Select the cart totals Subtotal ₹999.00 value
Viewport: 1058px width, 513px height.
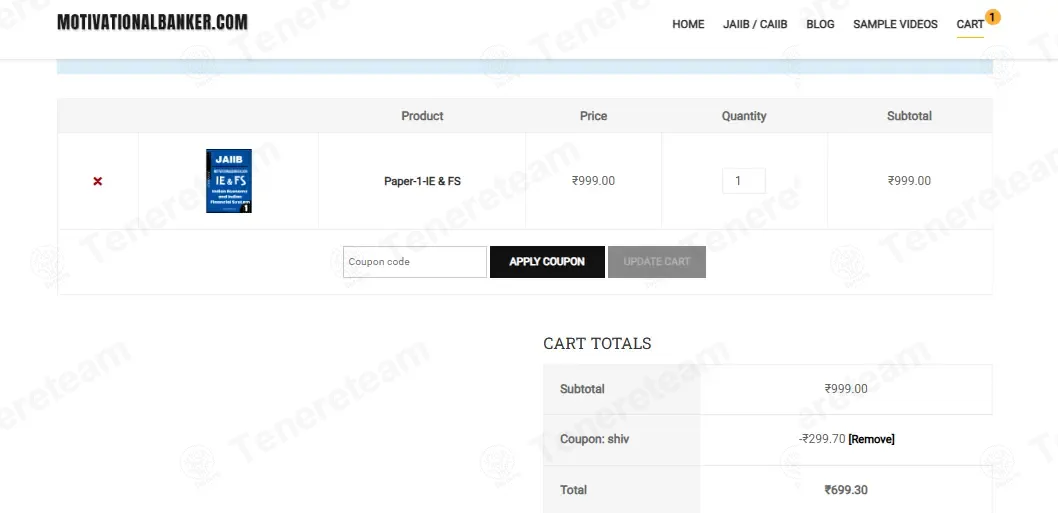coord(846,389)
